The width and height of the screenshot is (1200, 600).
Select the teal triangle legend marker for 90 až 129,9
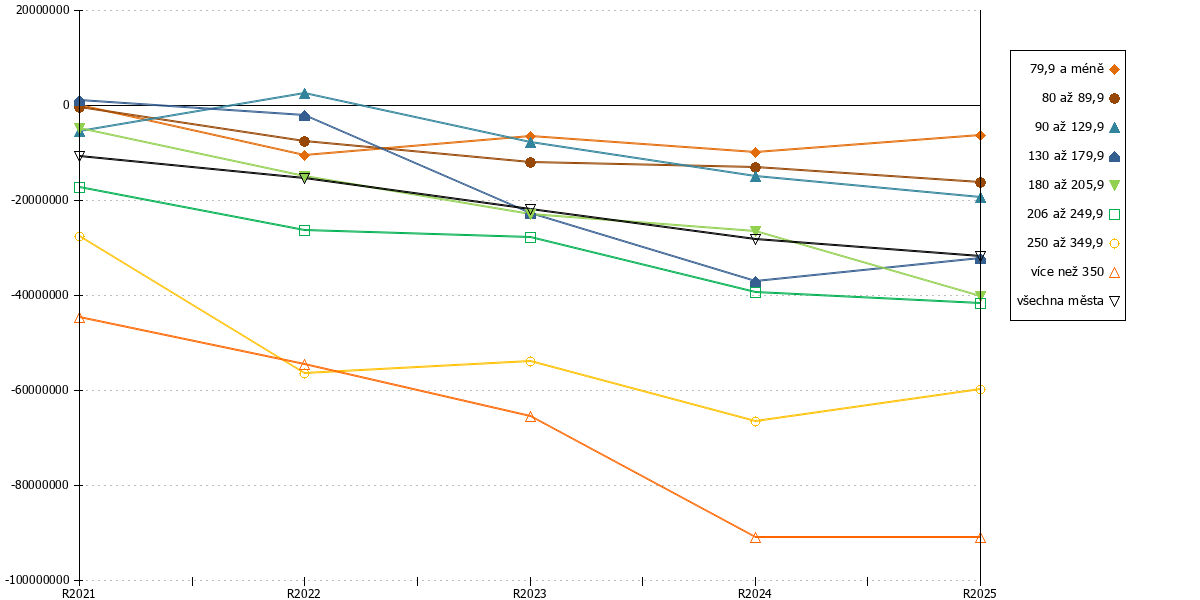(1114, 127)
